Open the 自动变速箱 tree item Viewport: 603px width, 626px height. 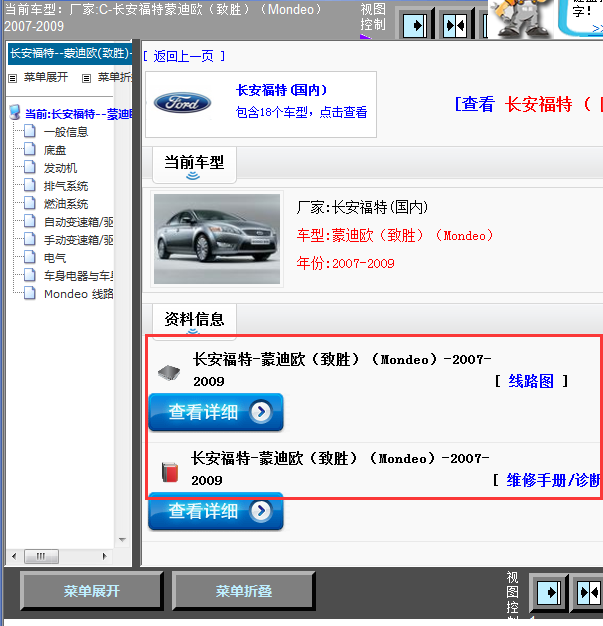(78, 222)
